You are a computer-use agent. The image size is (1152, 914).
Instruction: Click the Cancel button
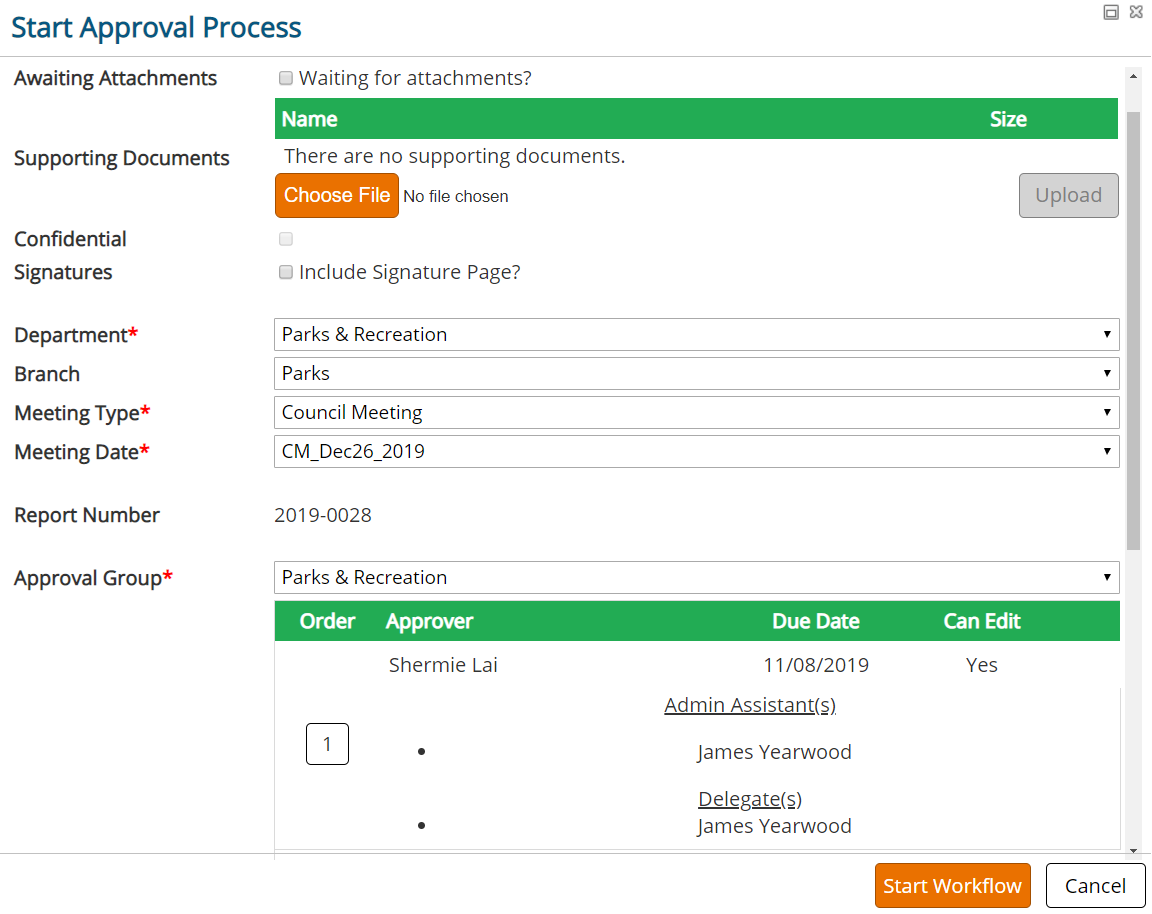1095,885
